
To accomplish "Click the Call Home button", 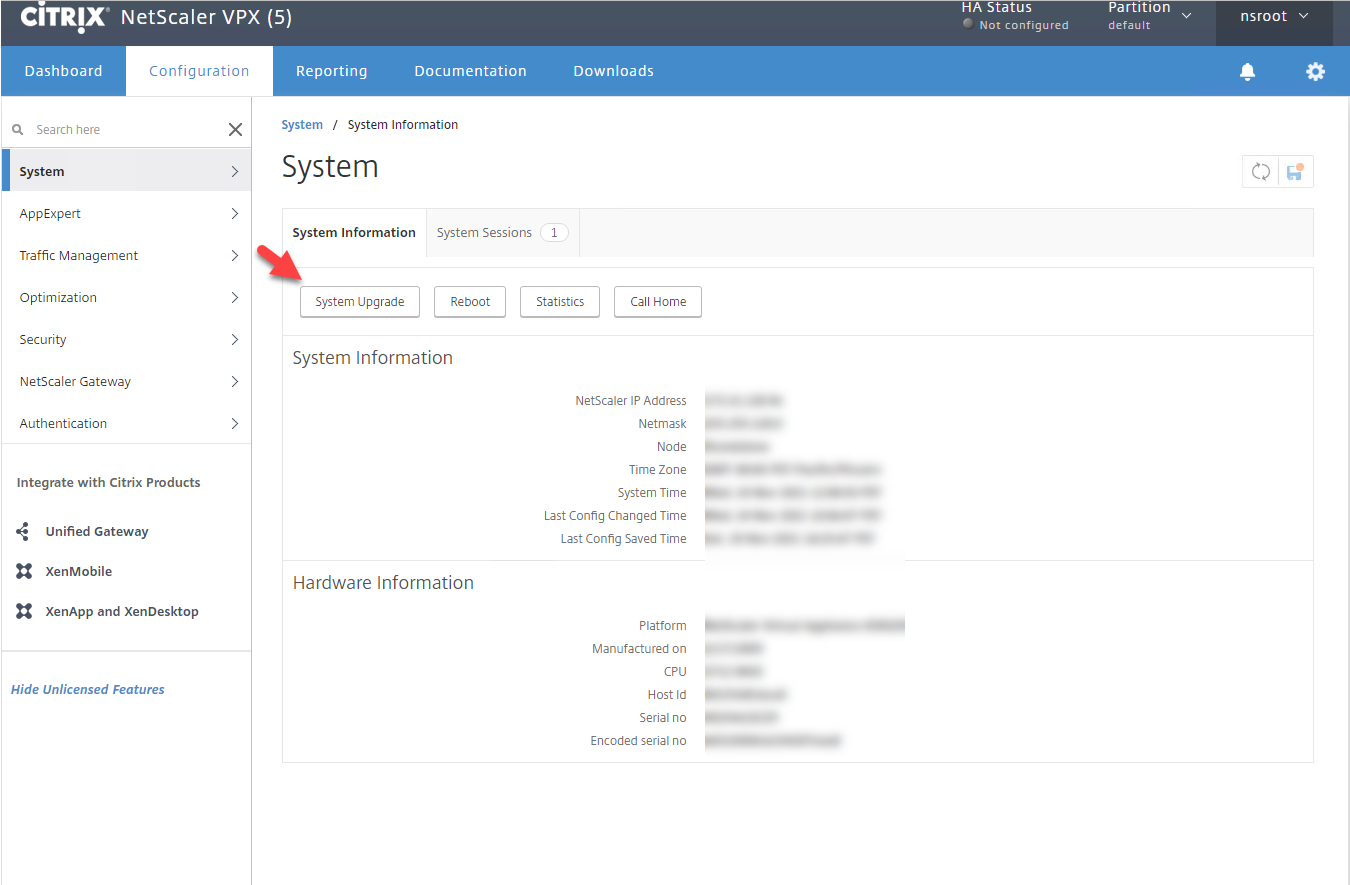I will (658, 301).
